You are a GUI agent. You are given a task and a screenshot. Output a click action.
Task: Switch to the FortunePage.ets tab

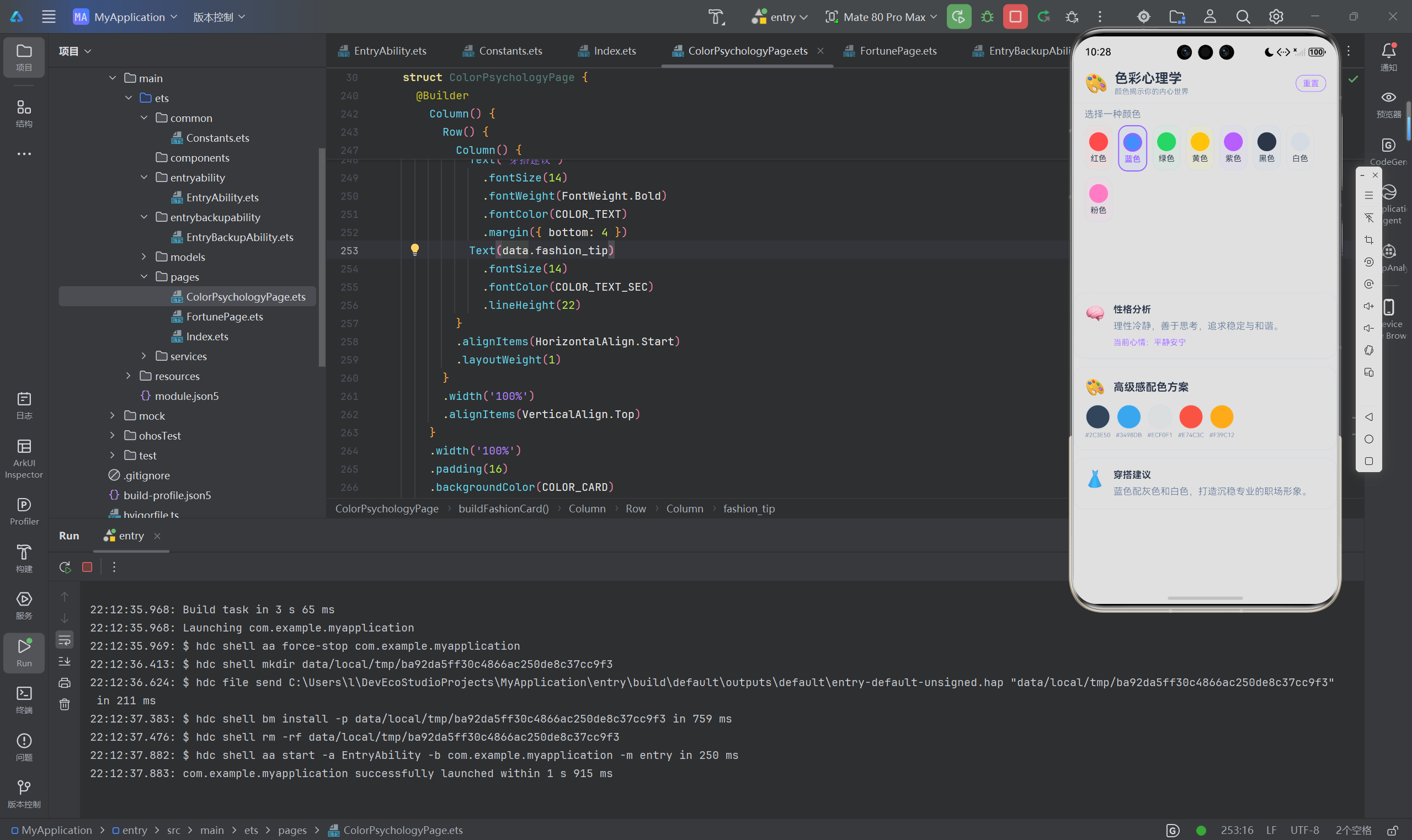pyautogui.click(x=890, y=51)
